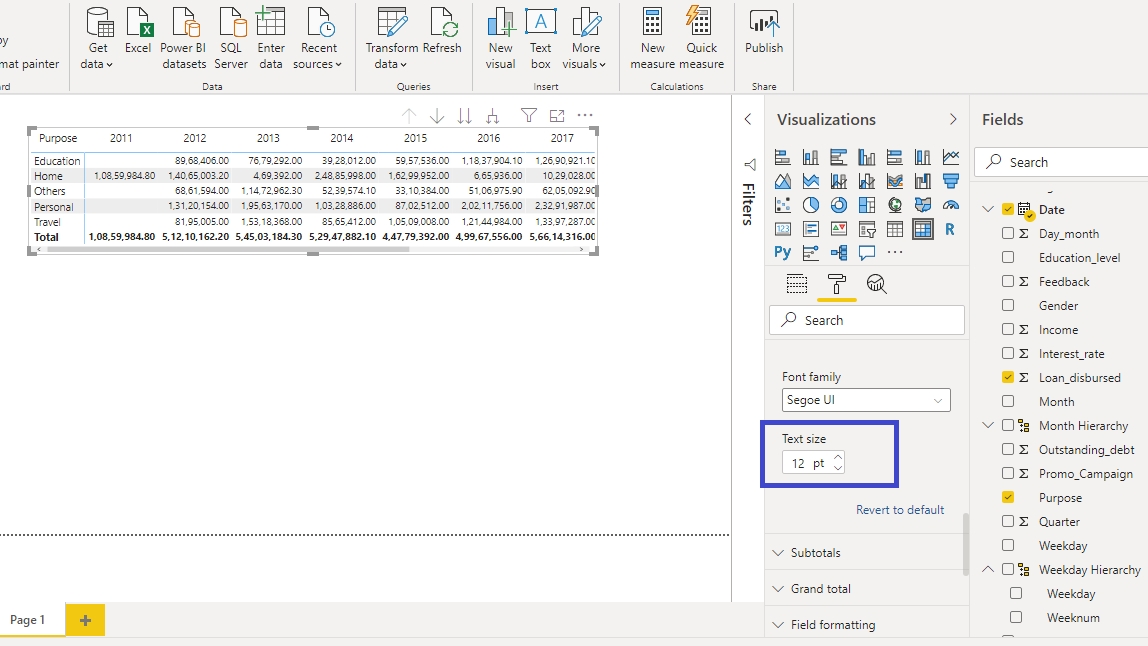Uncheck the Loan_disbursed field

coord(1008,378)
